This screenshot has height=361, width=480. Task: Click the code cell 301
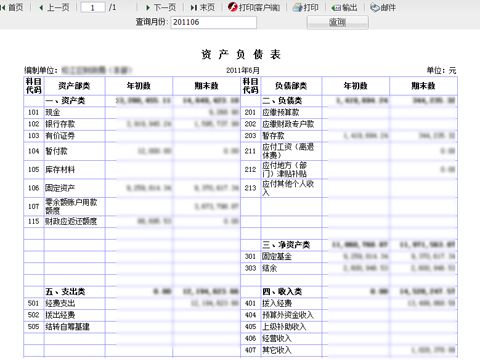[x=250, y=256]
